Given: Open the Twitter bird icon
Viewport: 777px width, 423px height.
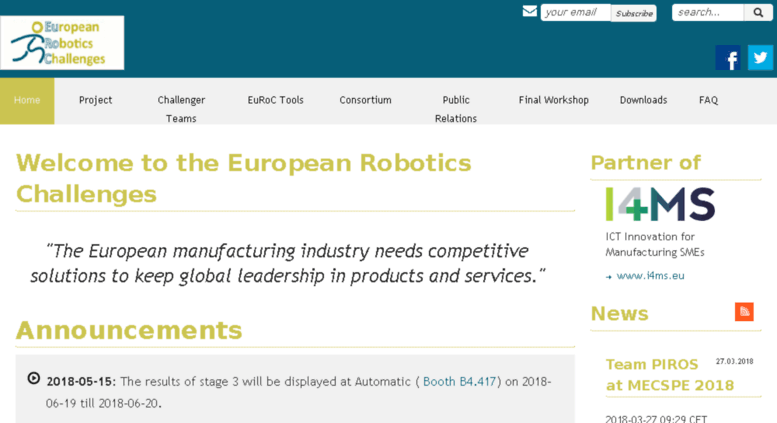Looking at the screenshot, I should 760,57.
